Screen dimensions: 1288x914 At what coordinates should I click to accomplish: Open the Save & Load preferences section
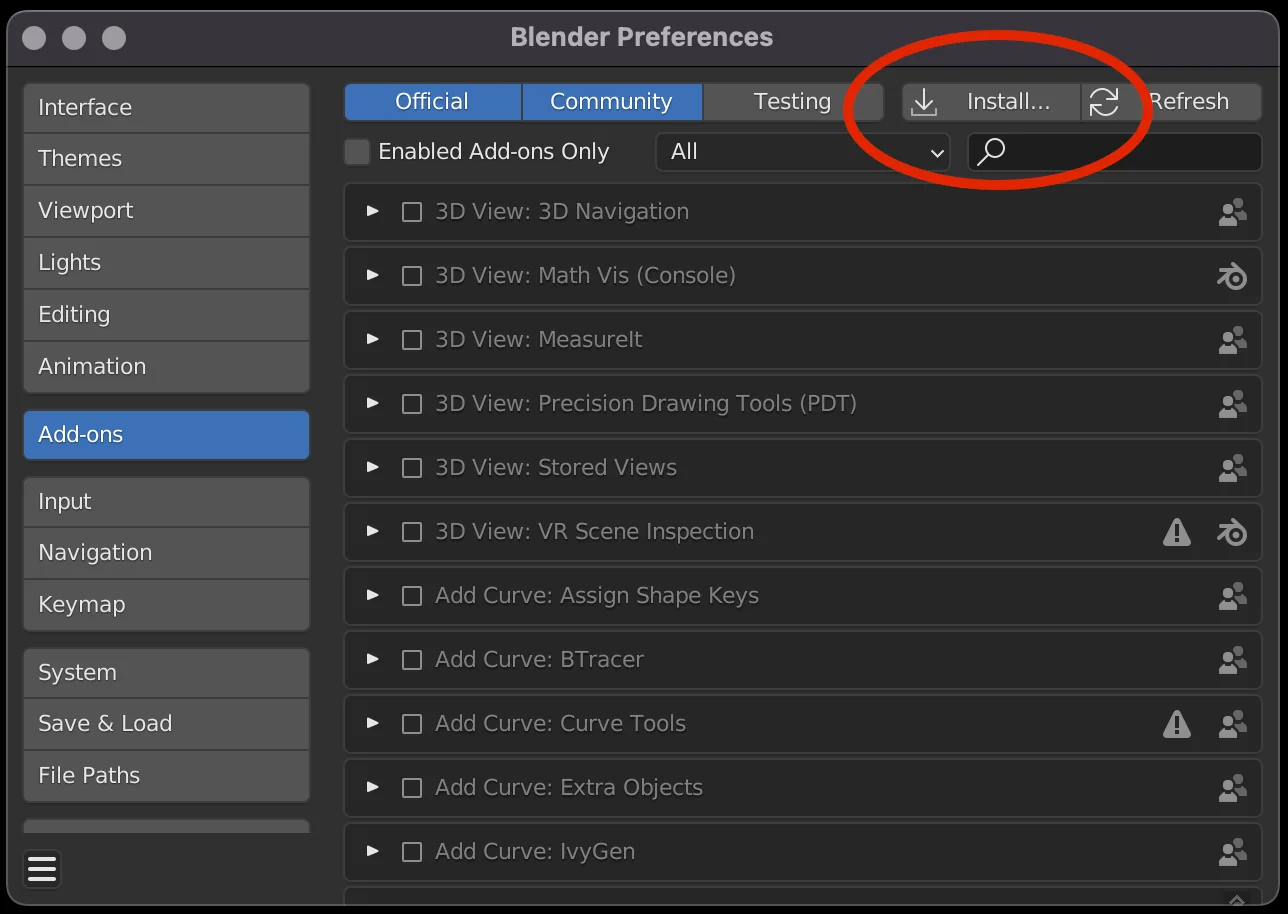click(166, 724)
